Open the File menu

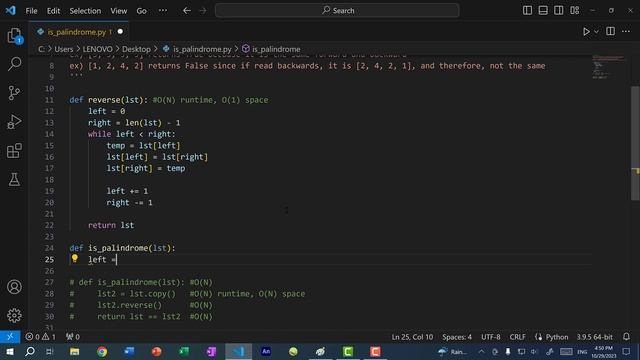click(x=31, y=11)
